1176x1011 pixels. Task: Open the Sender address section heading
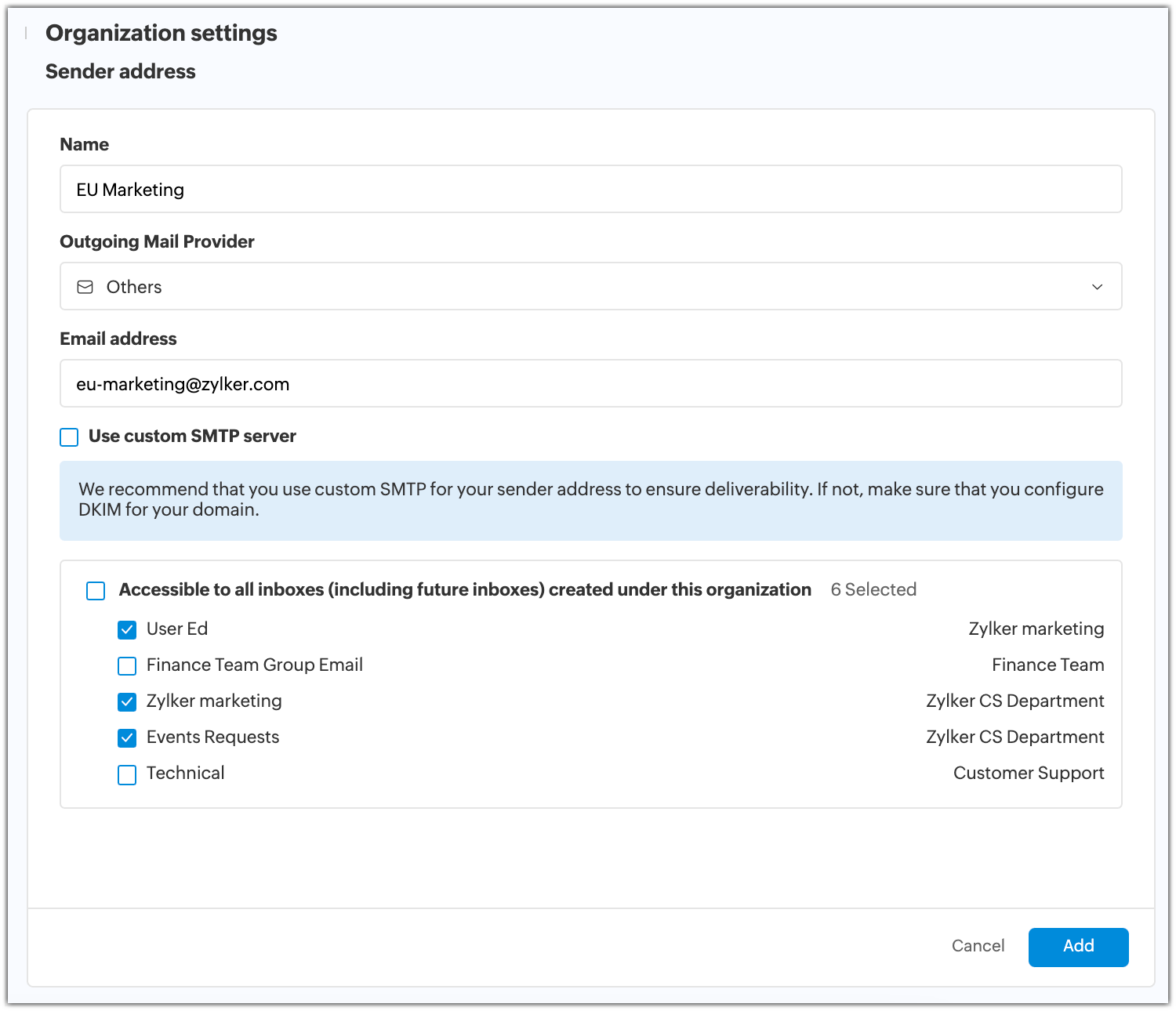(x=120, y=71)
